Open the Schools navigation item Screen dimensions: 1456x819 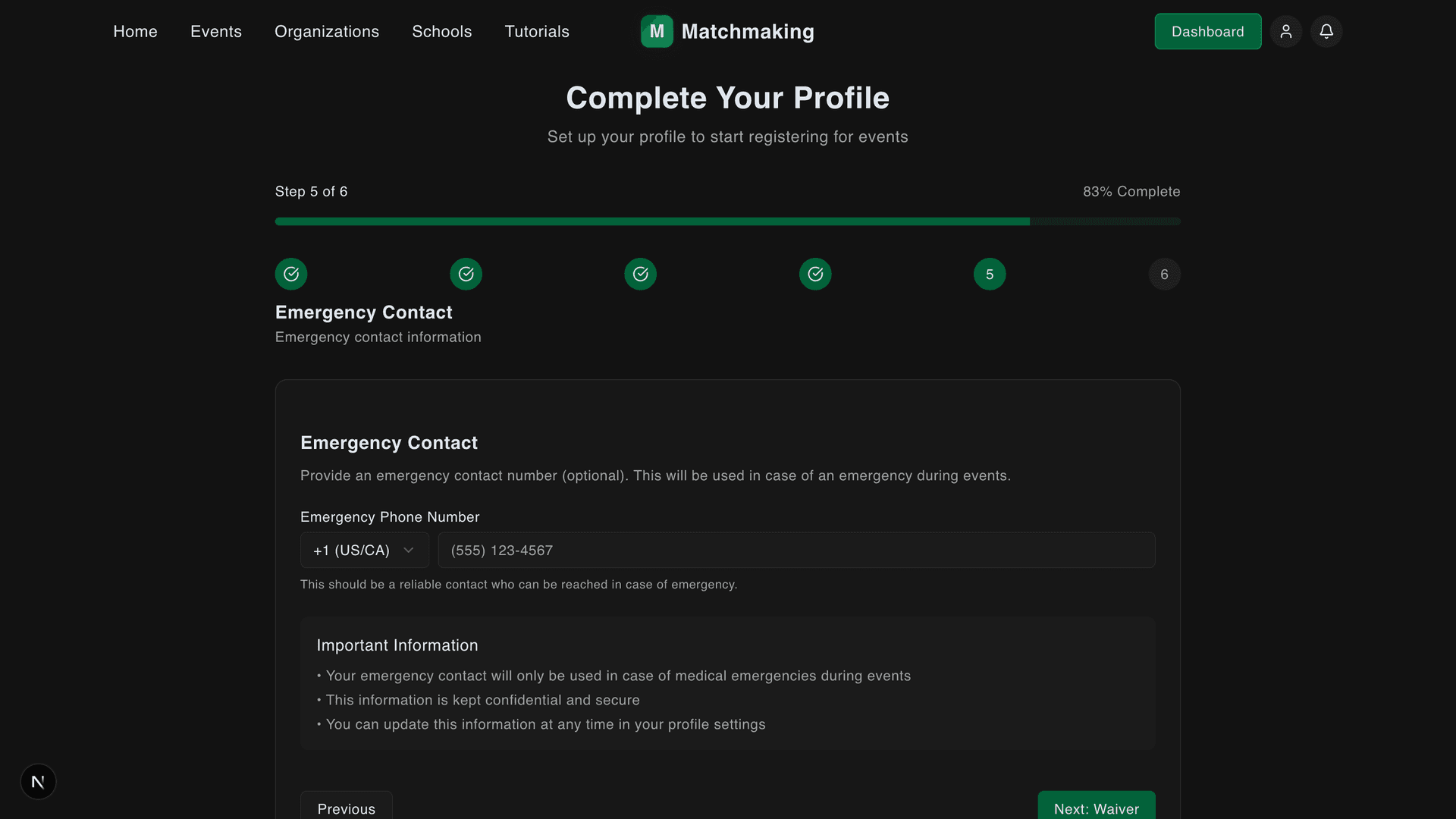point(442,31)
